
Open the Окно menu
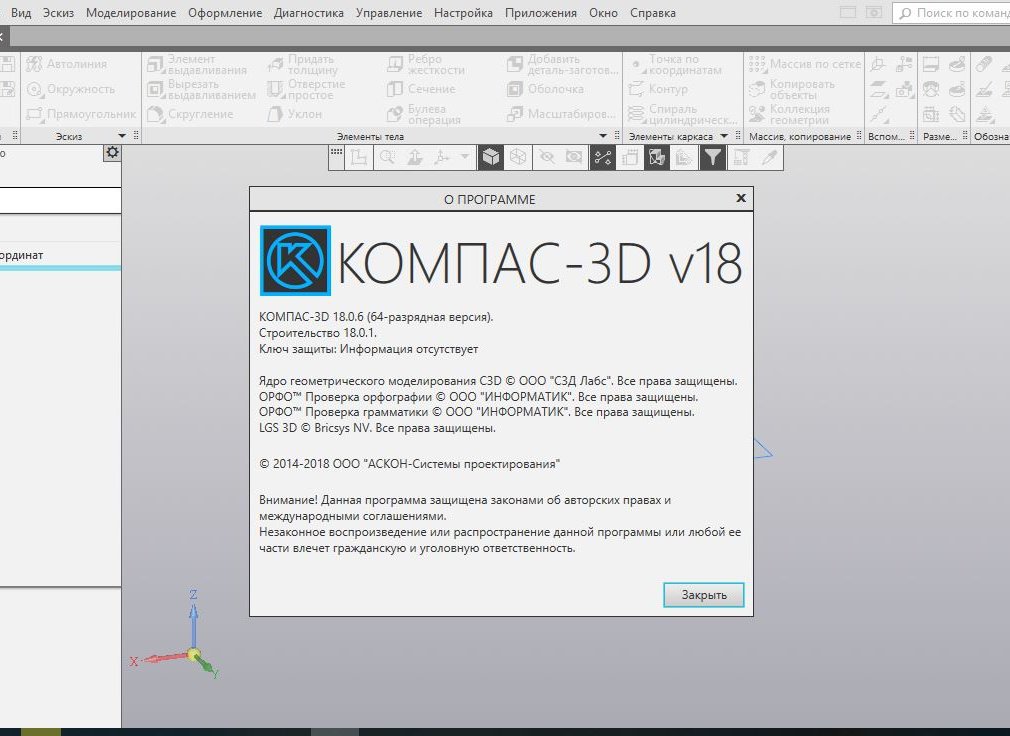[x=603, y=13]
